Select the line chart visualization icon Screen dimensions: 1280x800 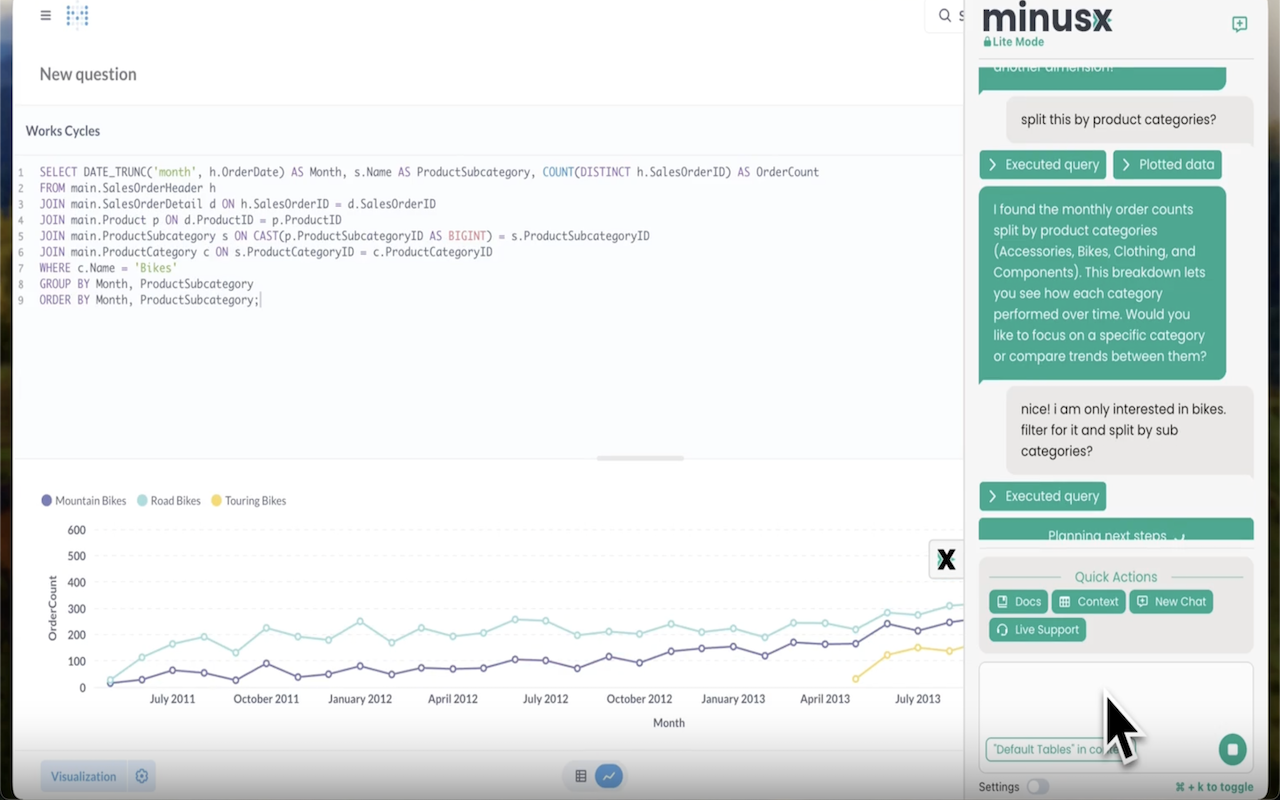click(x=608, y=775)
